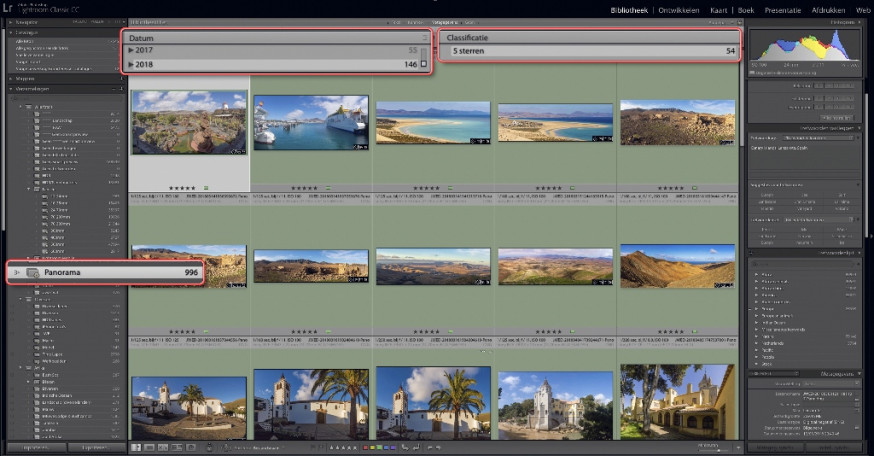Select the 5 sterren classification filter
The image size is (874, 456).
coord(593,51)
